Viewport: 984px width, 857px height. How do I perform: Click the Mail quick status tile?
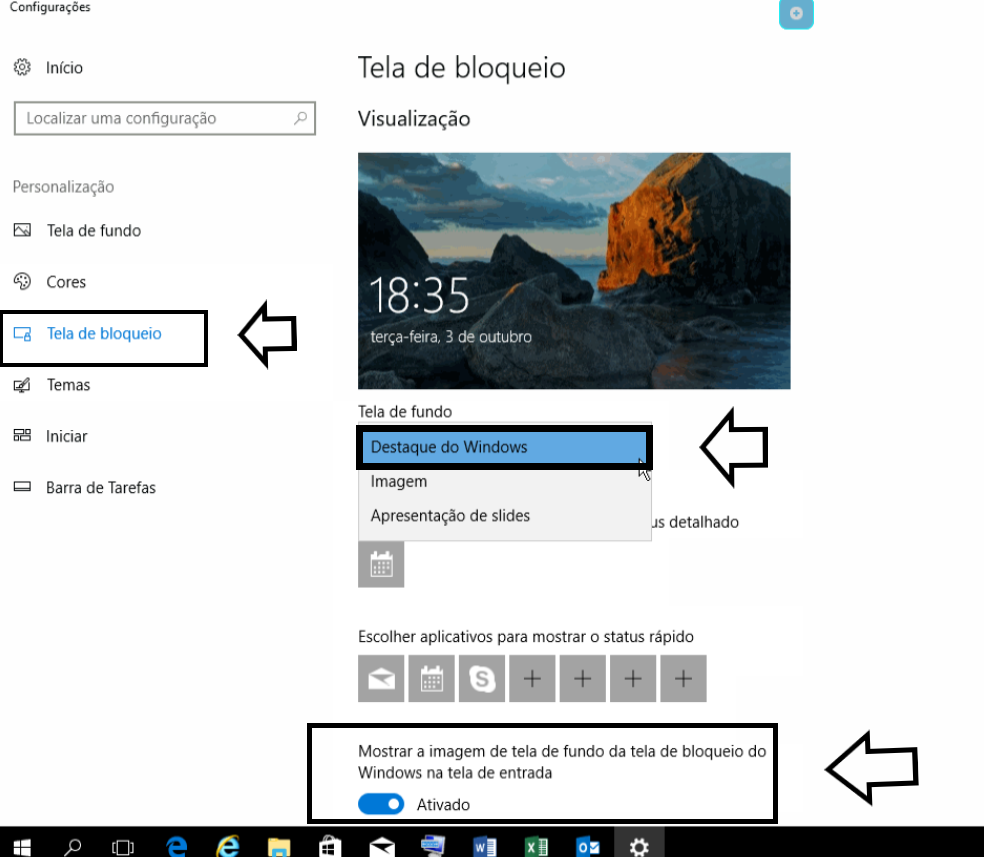(x=381, y=679)
